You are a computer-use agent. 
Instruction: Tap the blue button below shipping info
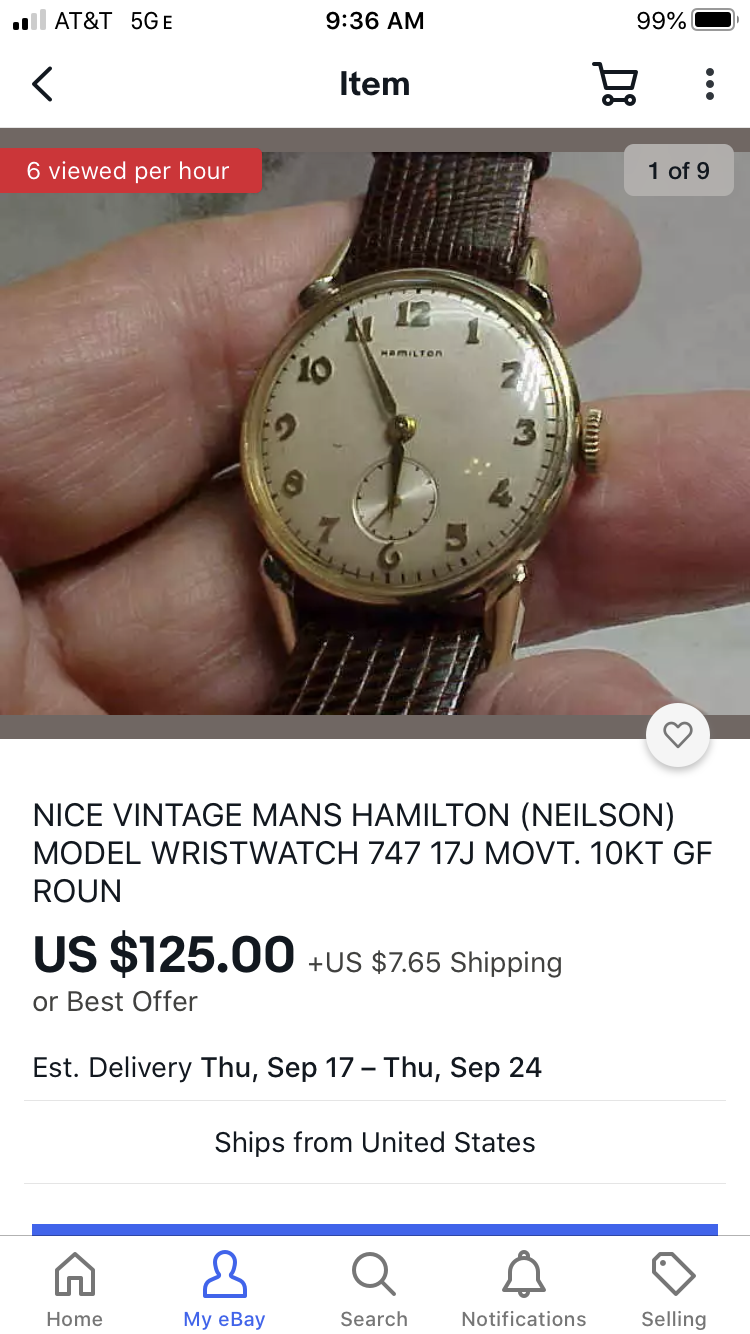[x=375, y=1230]
